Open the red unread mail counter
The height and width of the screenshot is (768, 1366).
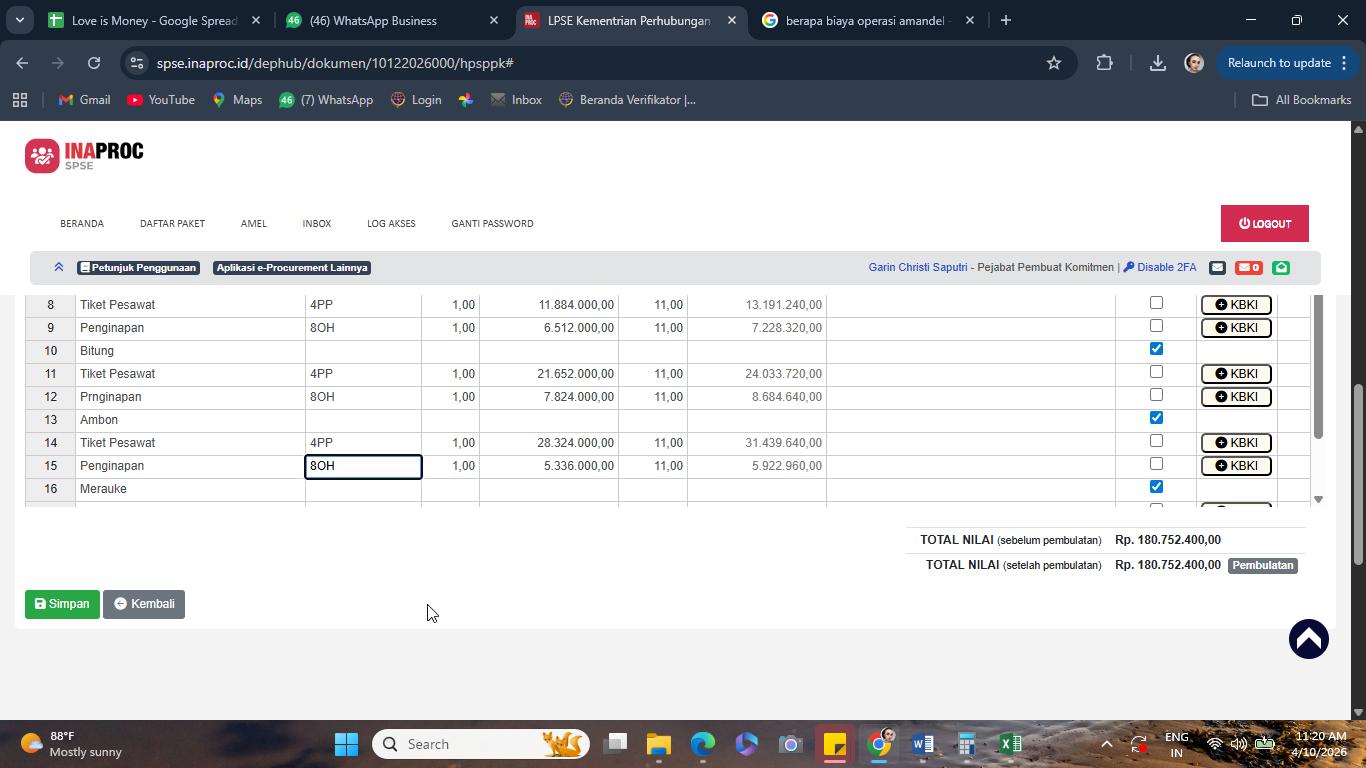click(x=1248, y=267)
